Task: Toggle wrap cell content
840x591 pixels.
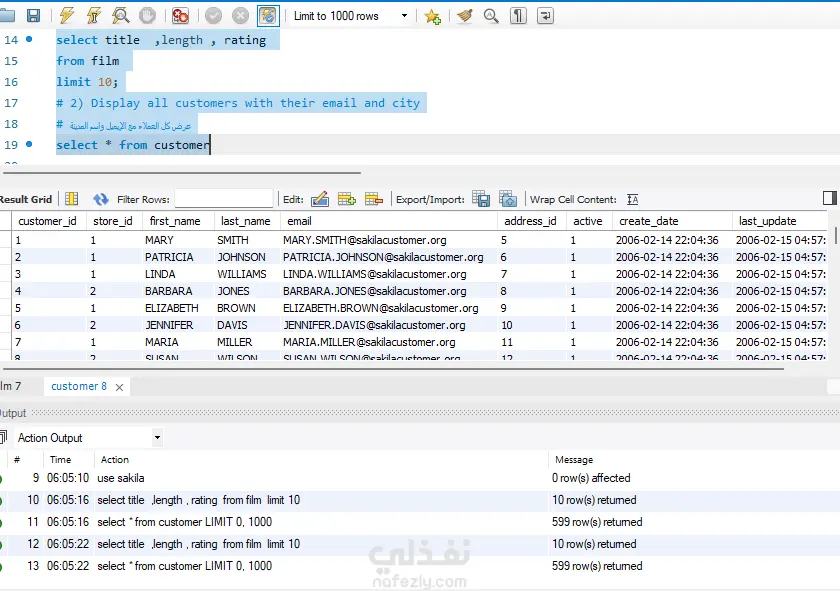Action: (x=632, y=199)
